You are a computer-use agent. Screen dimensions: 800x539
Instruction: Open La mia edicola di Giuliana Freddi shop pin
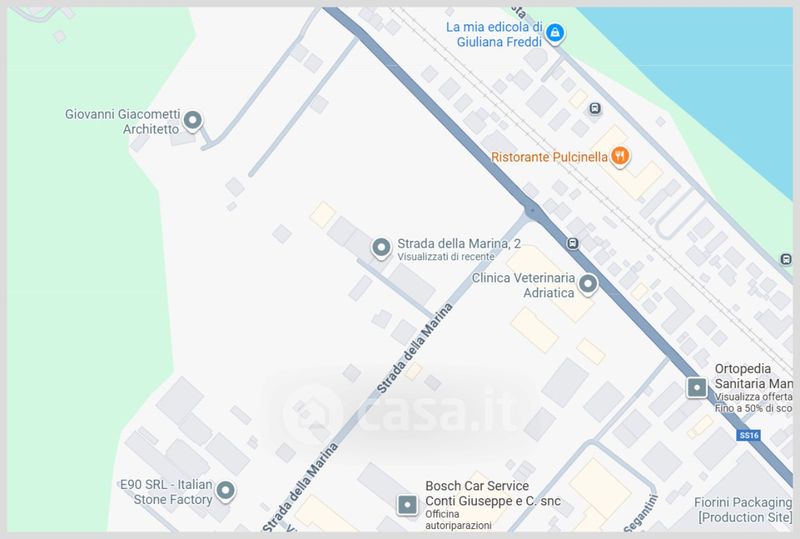point(555,34)
